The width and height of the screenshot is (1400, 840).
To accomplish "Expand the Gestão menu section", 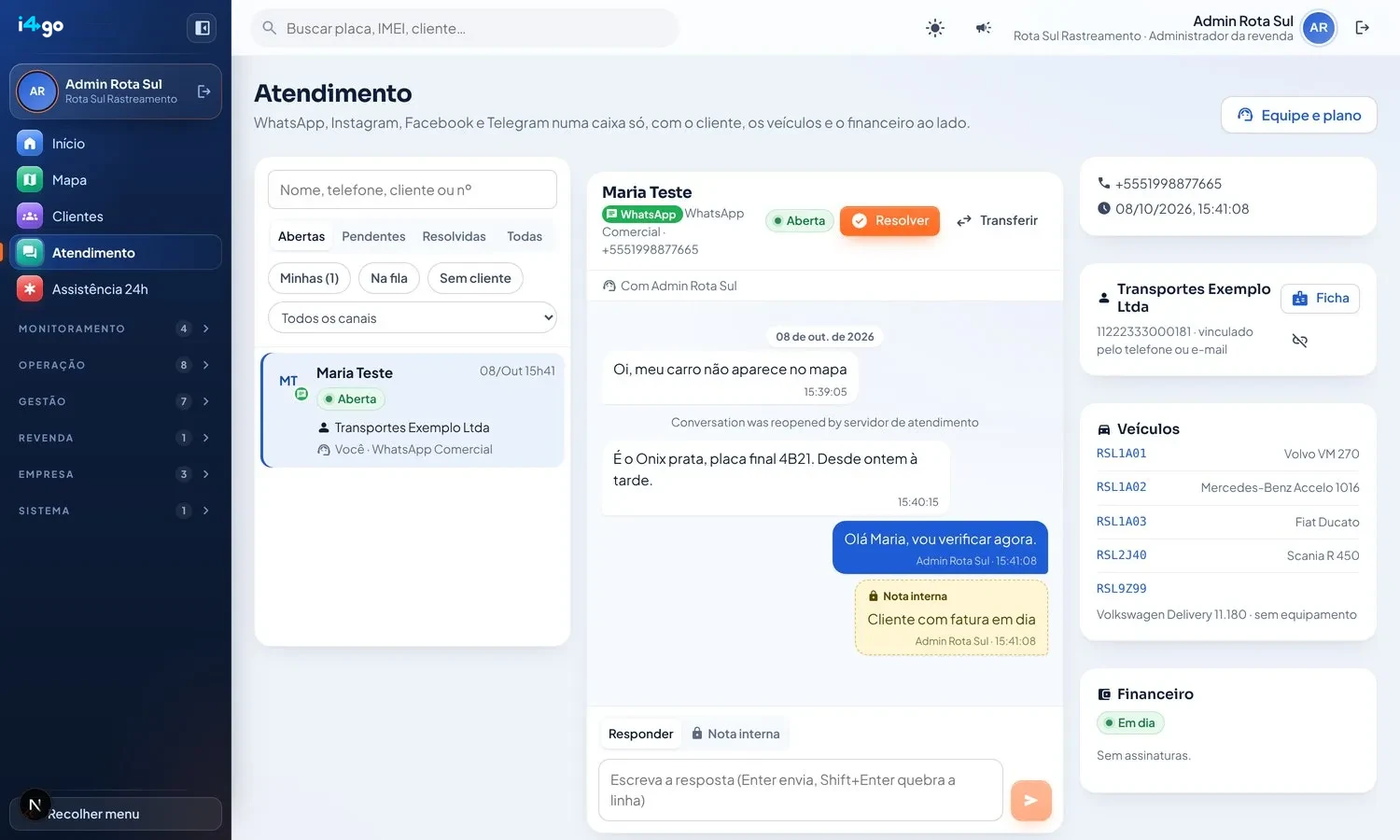I will coord(116,401).
